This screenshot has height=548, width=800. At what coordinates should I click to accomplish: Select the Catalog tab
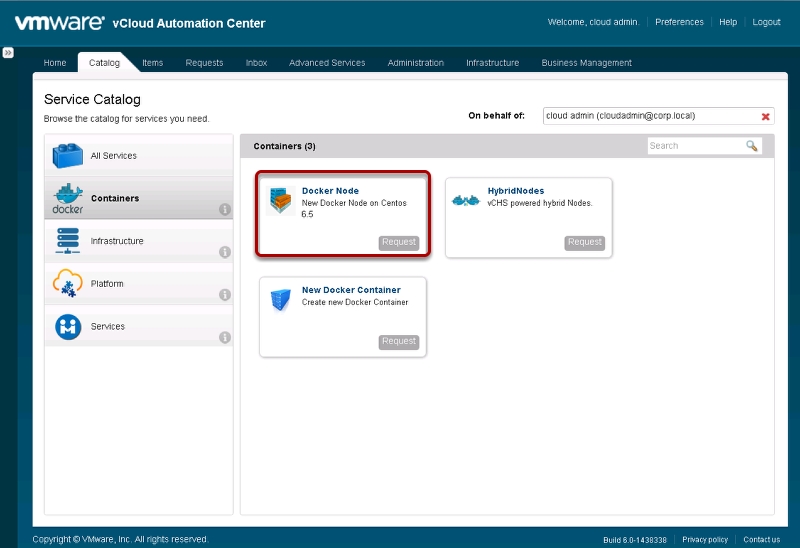click(104, 63)
